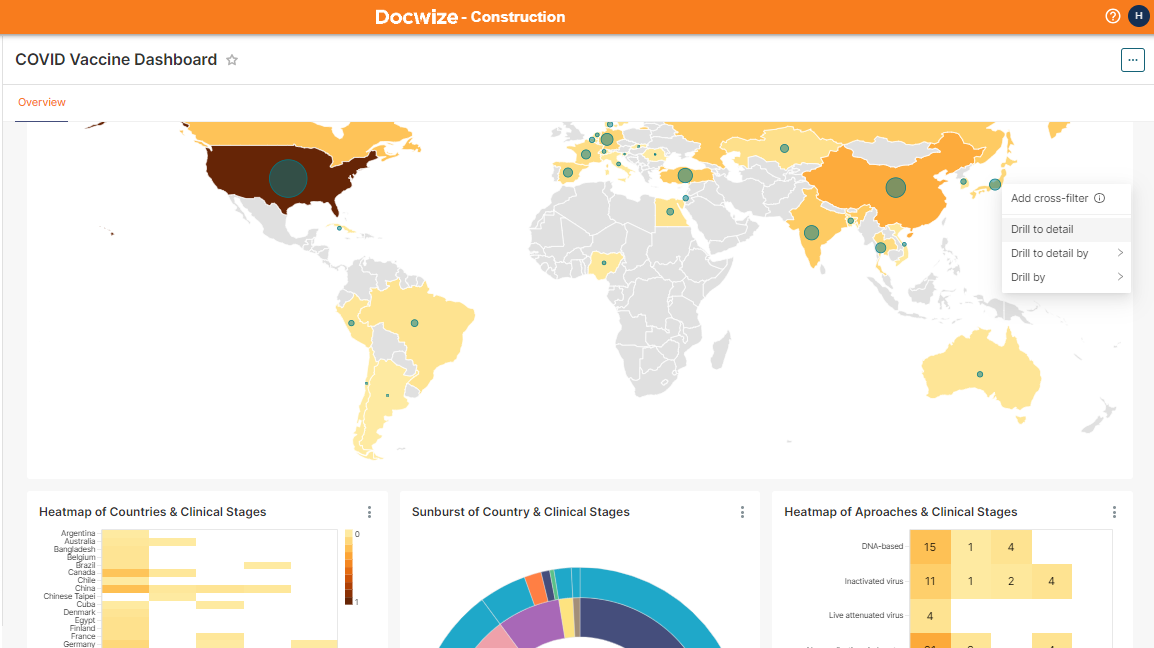
Task: Select Add cross-filter in context menu
Action: (x=1049, y=198)
